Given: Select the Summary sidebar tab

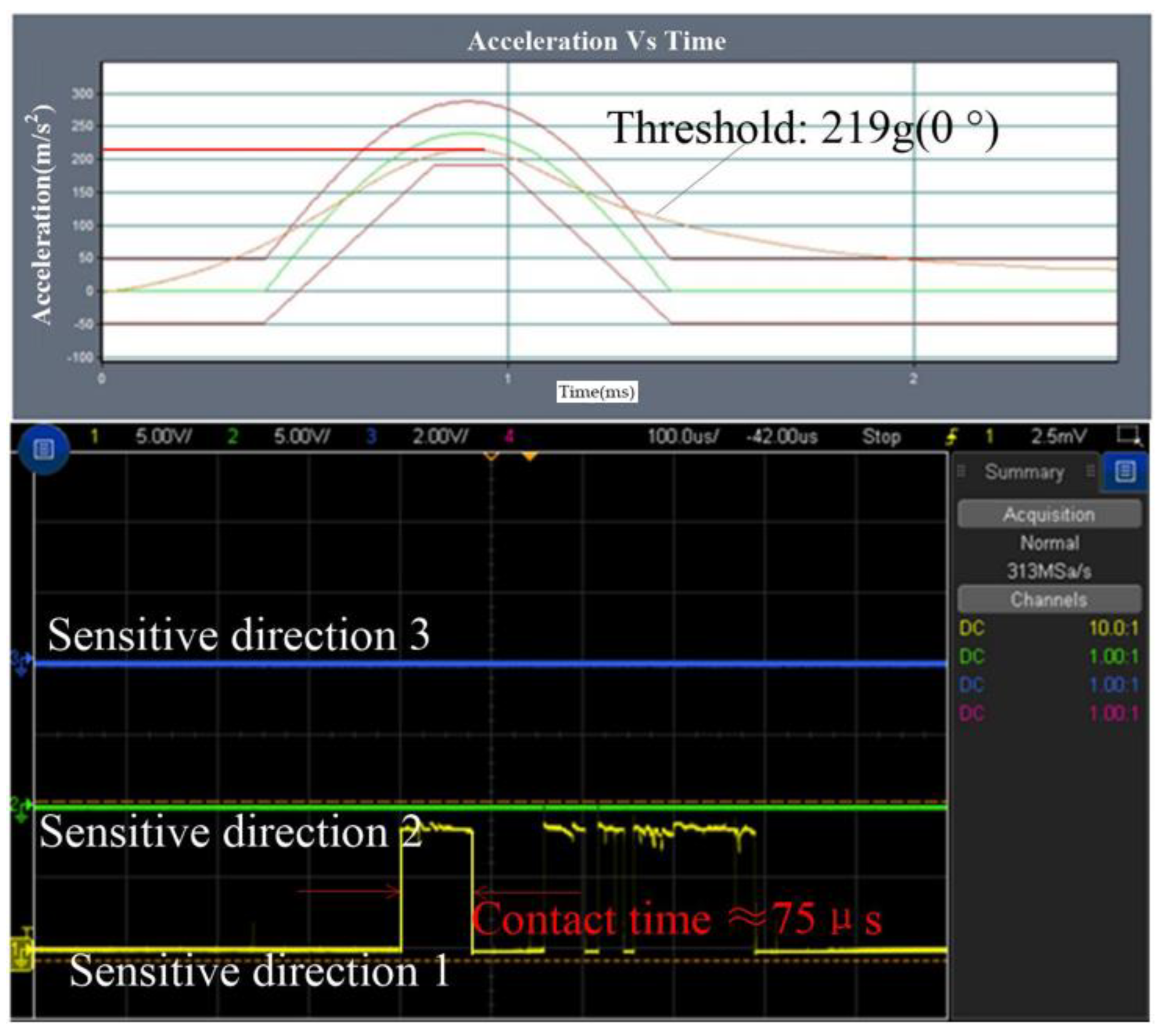Looking at the screenshot, I should click(x=1024, y=472).
